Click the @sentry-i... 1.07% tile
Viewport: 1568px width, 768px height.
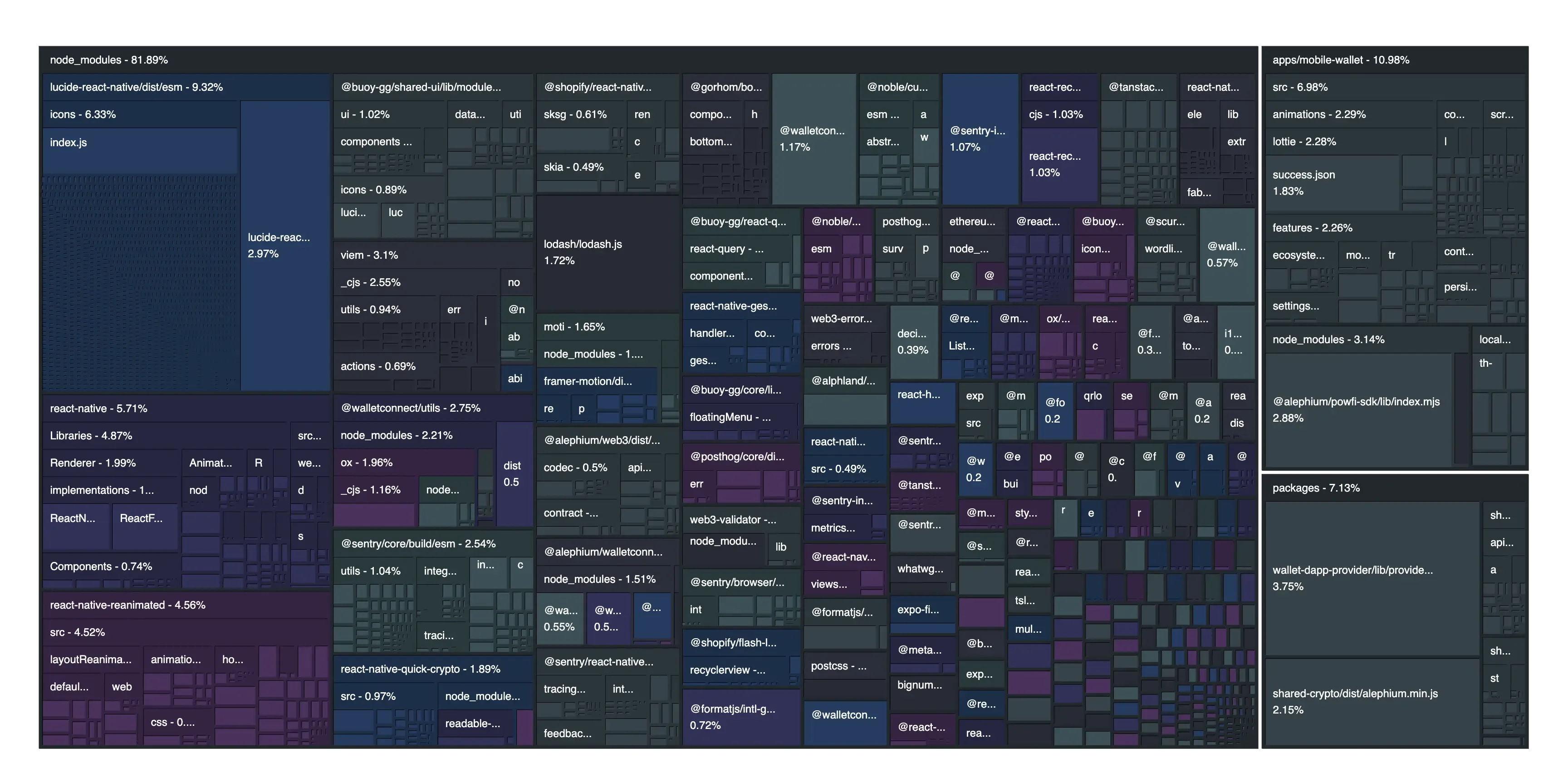[980, 139]
